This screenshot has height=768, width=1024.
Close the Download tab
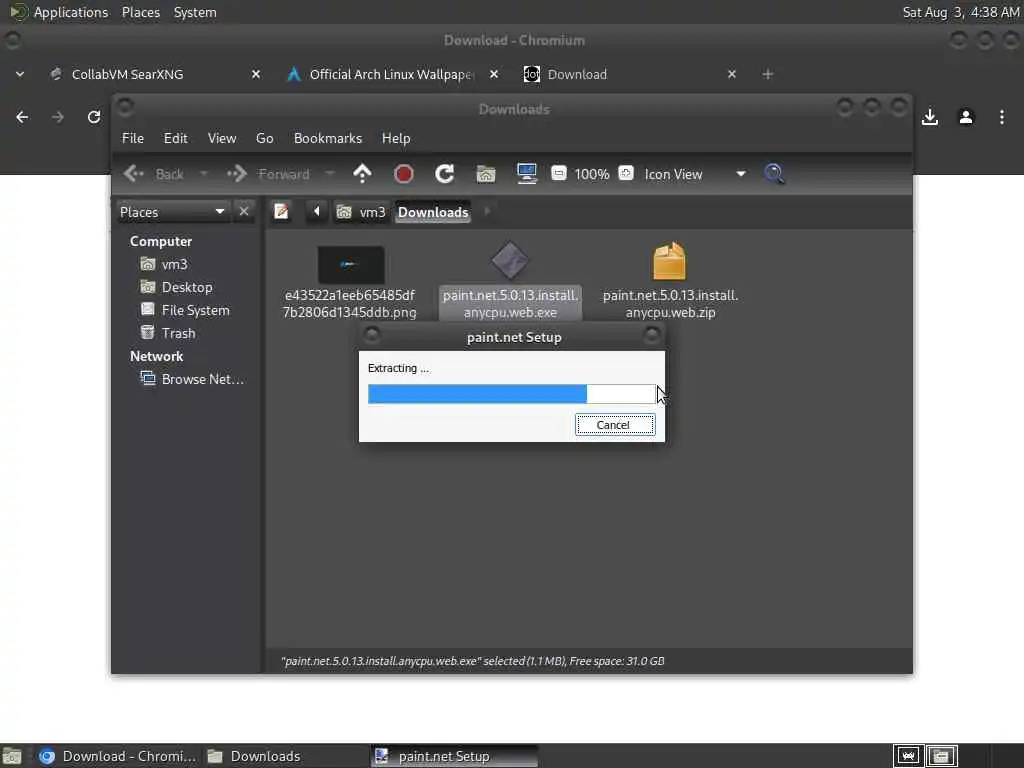(732, 74)
